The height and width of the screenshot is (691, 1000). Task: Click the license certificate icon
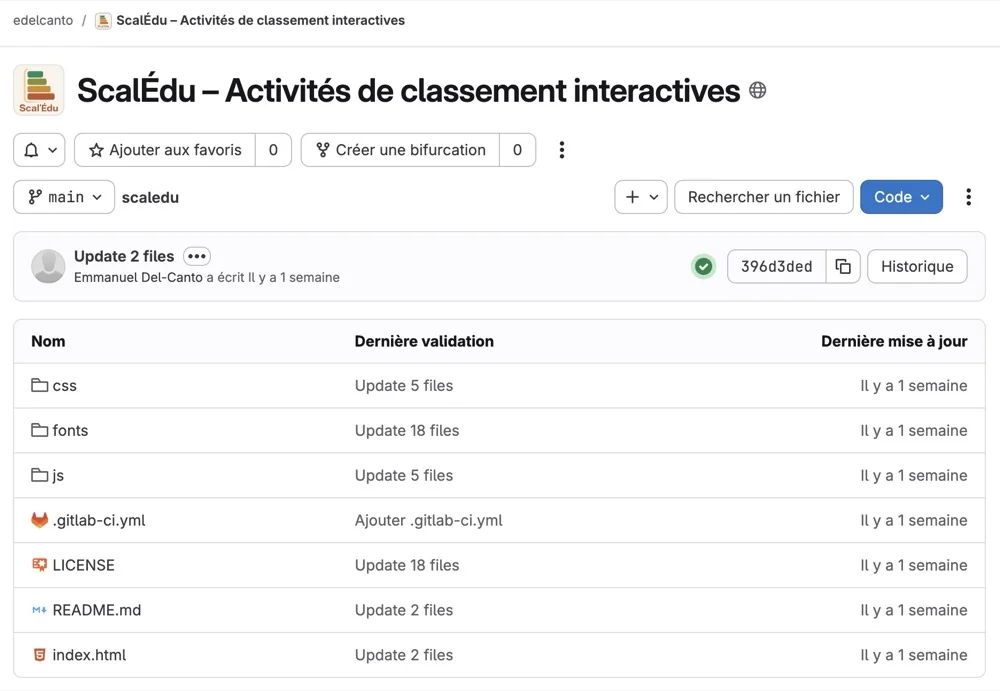click(40, 565)
